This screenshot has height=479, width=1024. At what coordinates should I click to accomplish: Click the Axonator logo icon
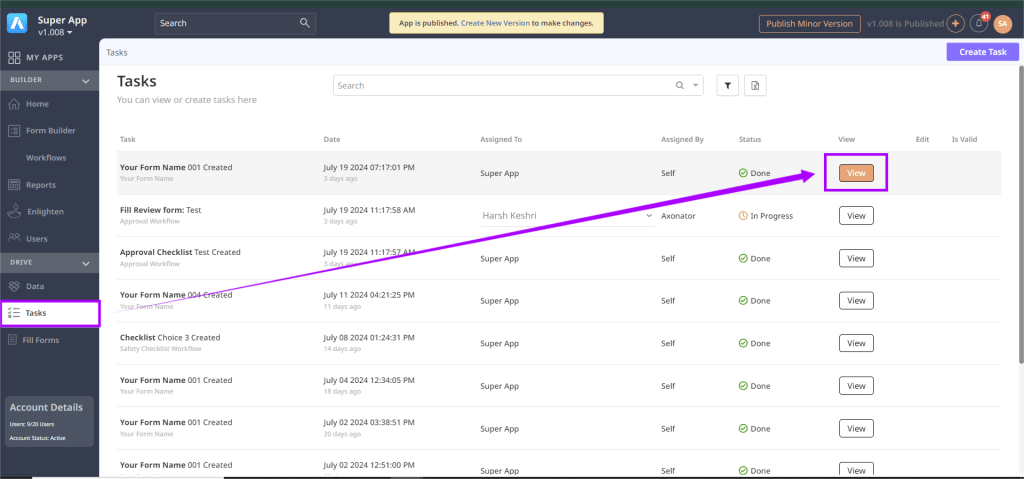pyautogui.click(x=18, y=24)
